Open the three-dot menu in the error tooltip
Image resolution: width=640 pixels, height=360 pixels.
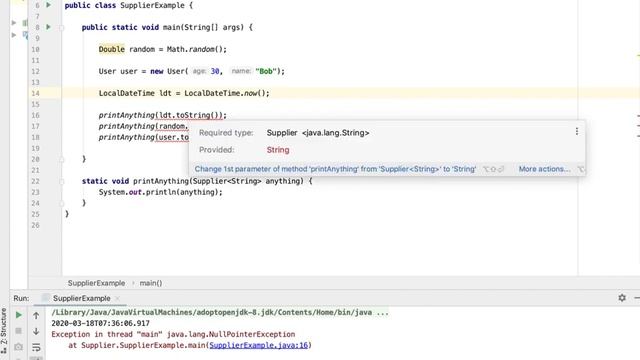click(577, 131)
